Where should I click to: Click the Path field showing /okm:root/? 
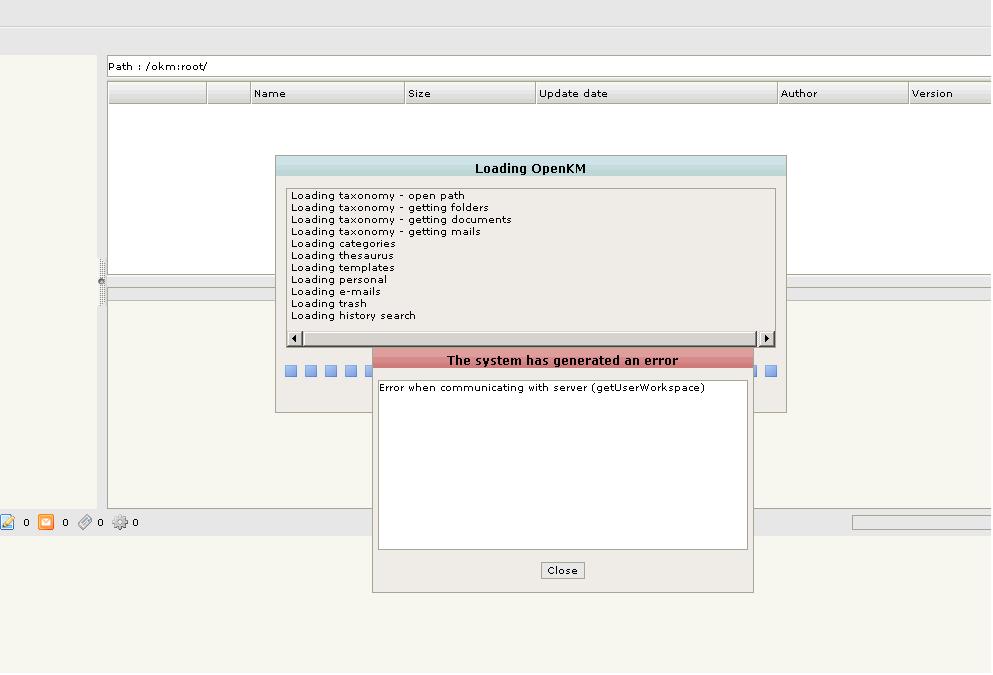(548, 67)
